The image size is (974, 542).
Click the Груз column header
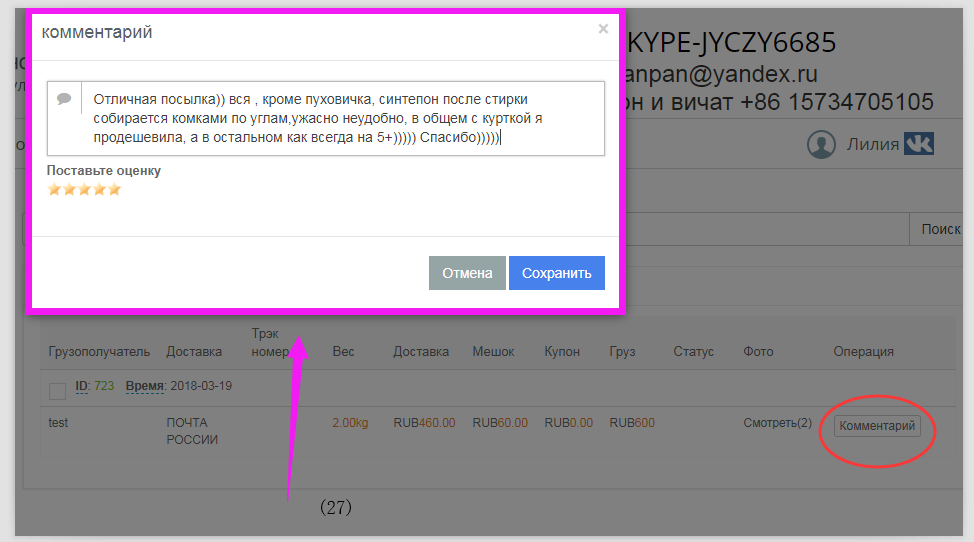(x=622, y=351)
